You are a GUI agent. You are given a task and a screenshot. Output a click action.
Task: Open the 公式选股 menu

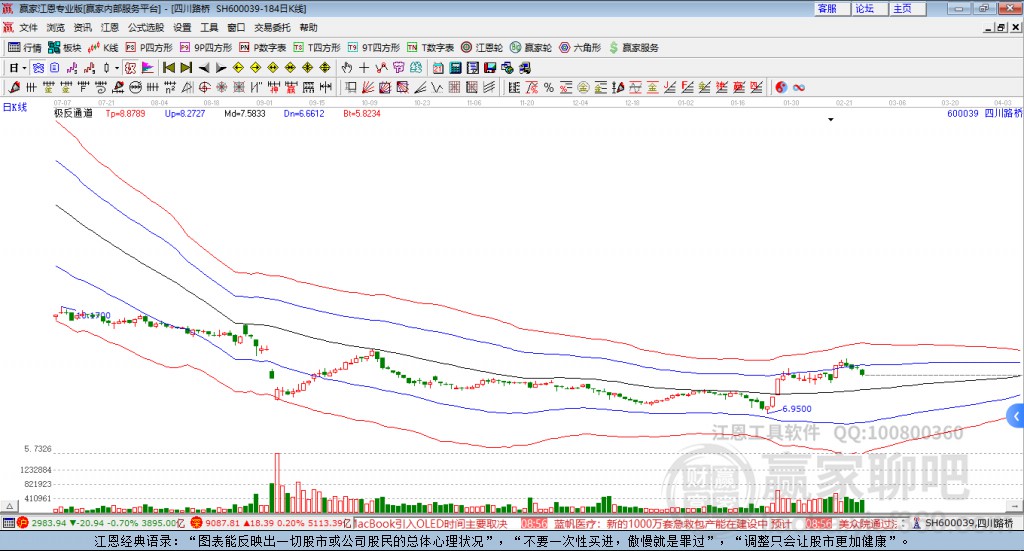coord(144,27)
